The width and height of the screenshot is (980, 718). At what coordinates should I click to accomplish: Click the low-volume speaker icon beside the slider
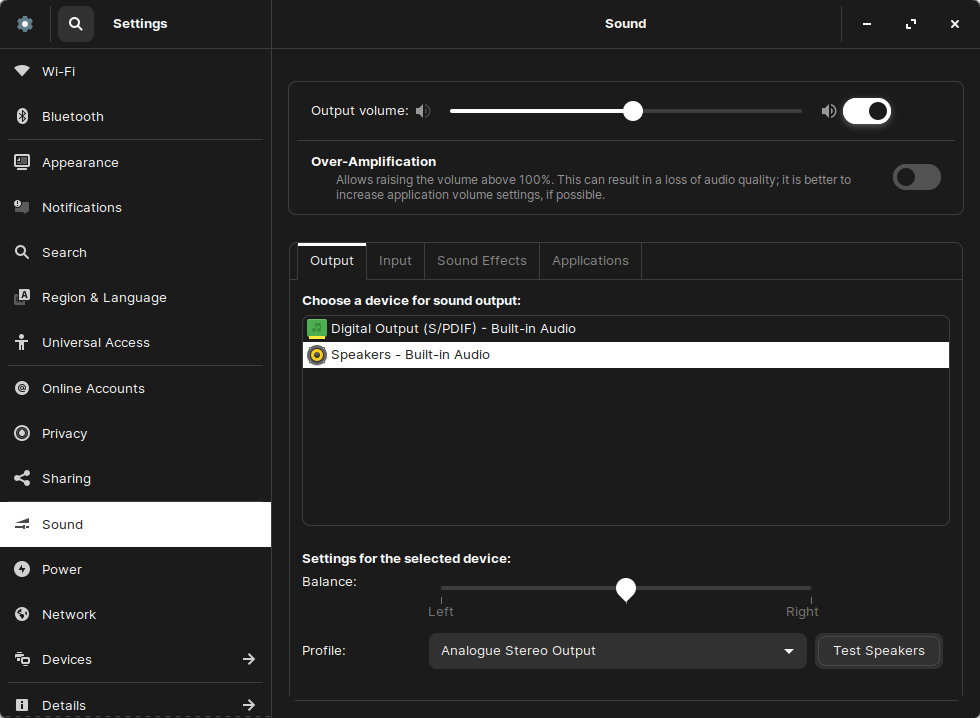click(423, 111)
